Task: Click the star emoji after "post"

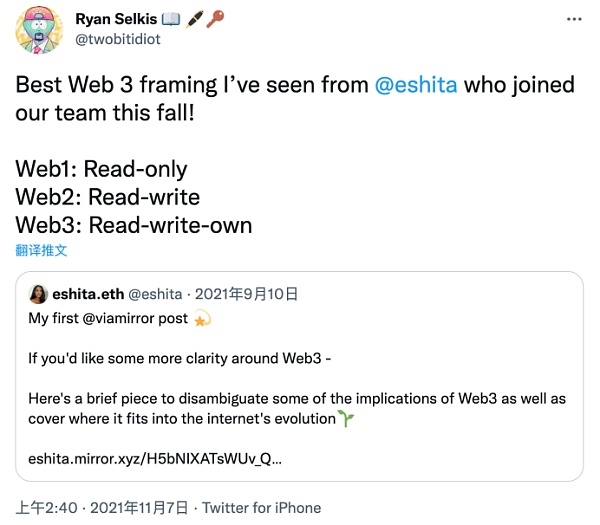Action: pos(201,318)
